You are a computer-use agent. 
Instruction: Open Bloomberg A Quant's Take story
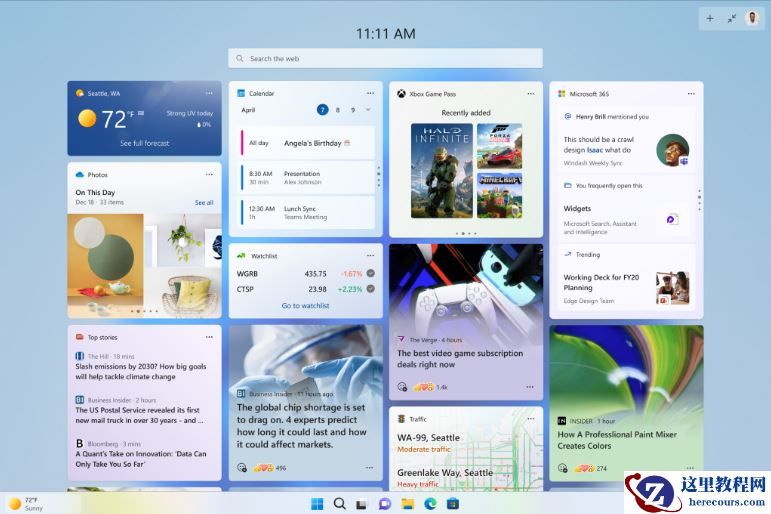tap(141, 459)
